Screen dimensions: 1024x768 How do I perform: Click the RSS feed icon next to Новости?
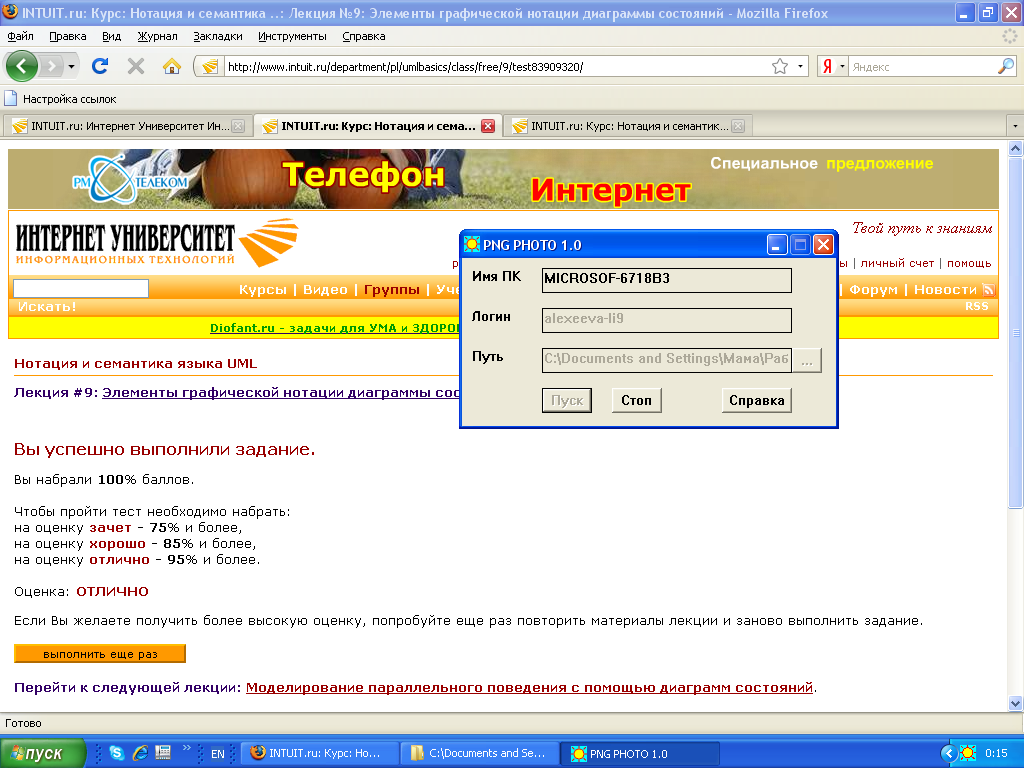(x=989, y=289)
